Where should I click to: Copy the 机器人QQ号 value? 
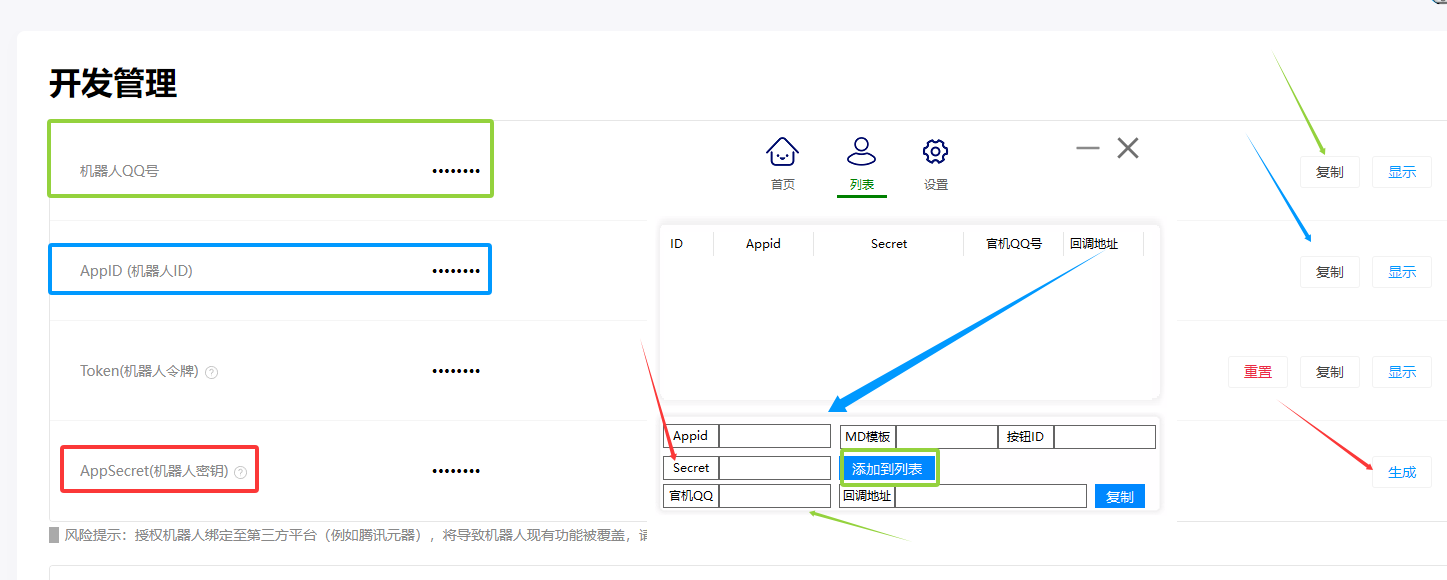[1329, 172]
